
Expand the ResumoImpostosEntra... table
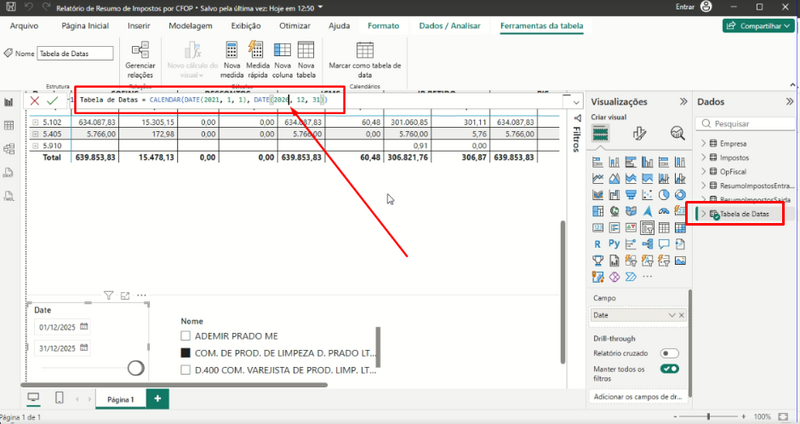[x=704, y=185]
